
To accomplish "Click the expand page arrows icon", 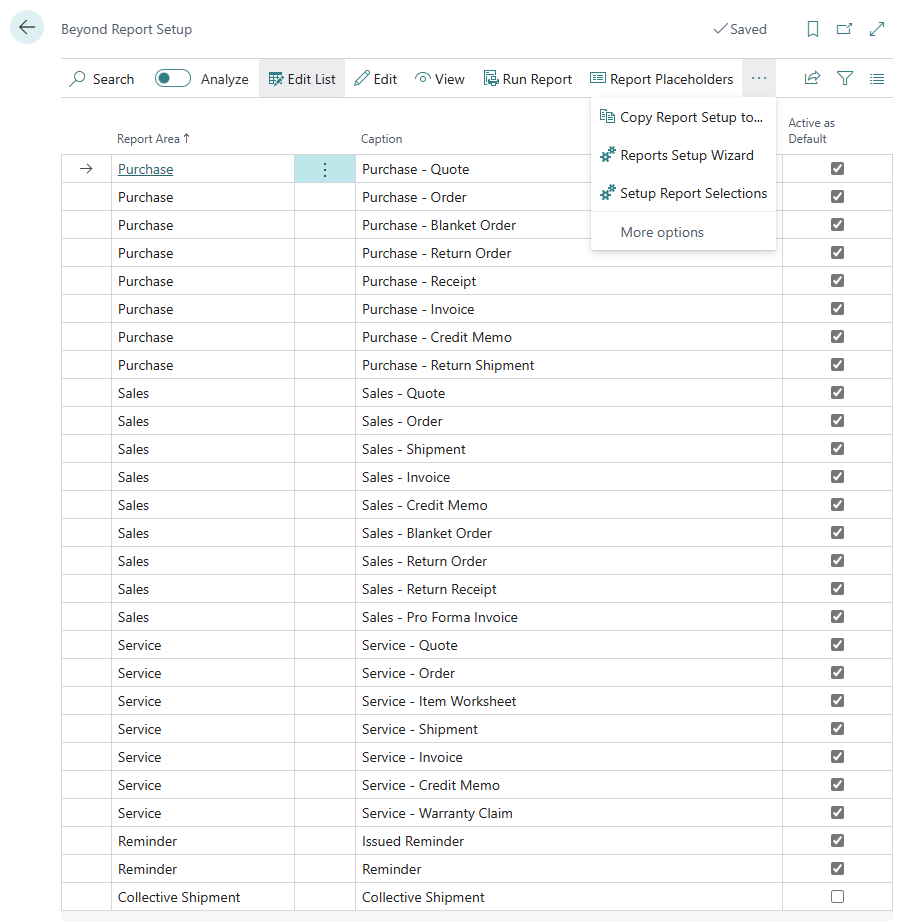I will click(877, 29).
